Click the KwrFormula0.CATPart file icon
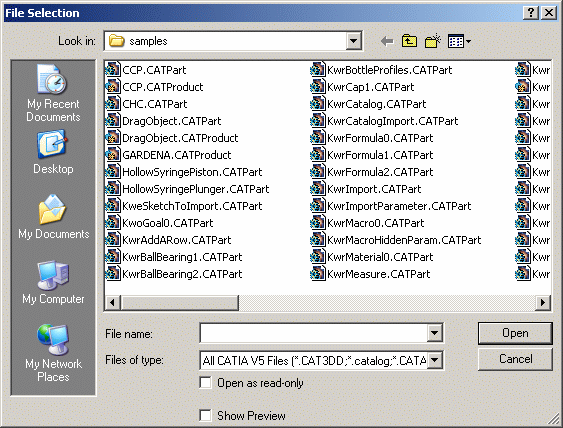563x428 pixels. [x=318, y=138]
